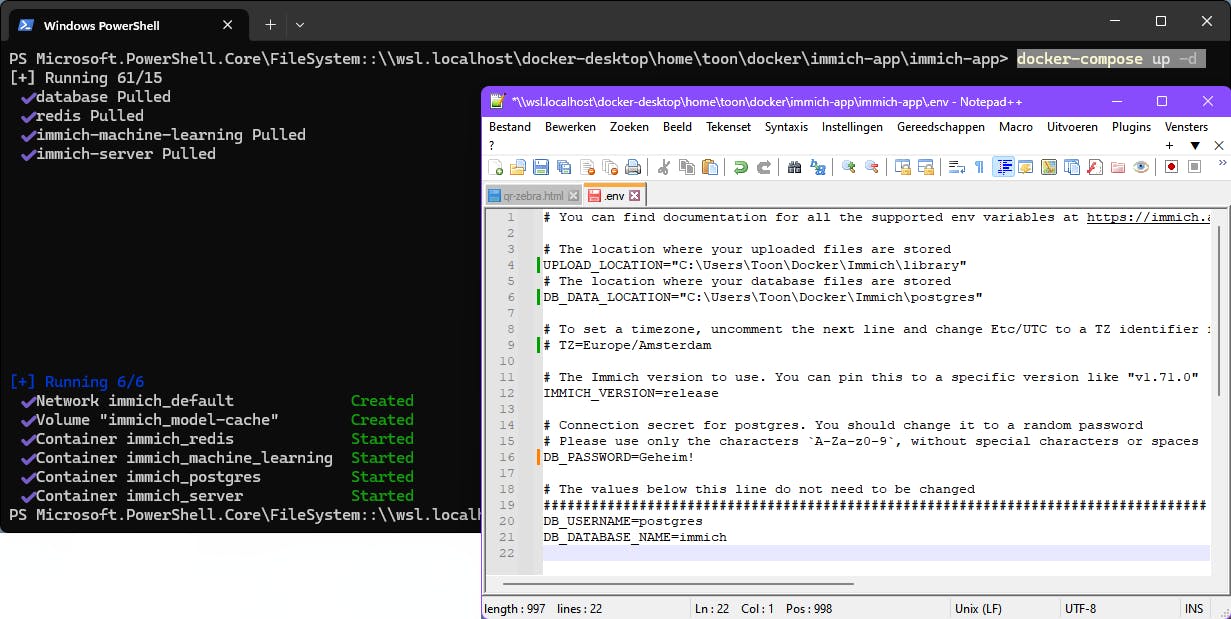
Task: Toggle show all characters pilcrow icon
Action: [979, 167]
